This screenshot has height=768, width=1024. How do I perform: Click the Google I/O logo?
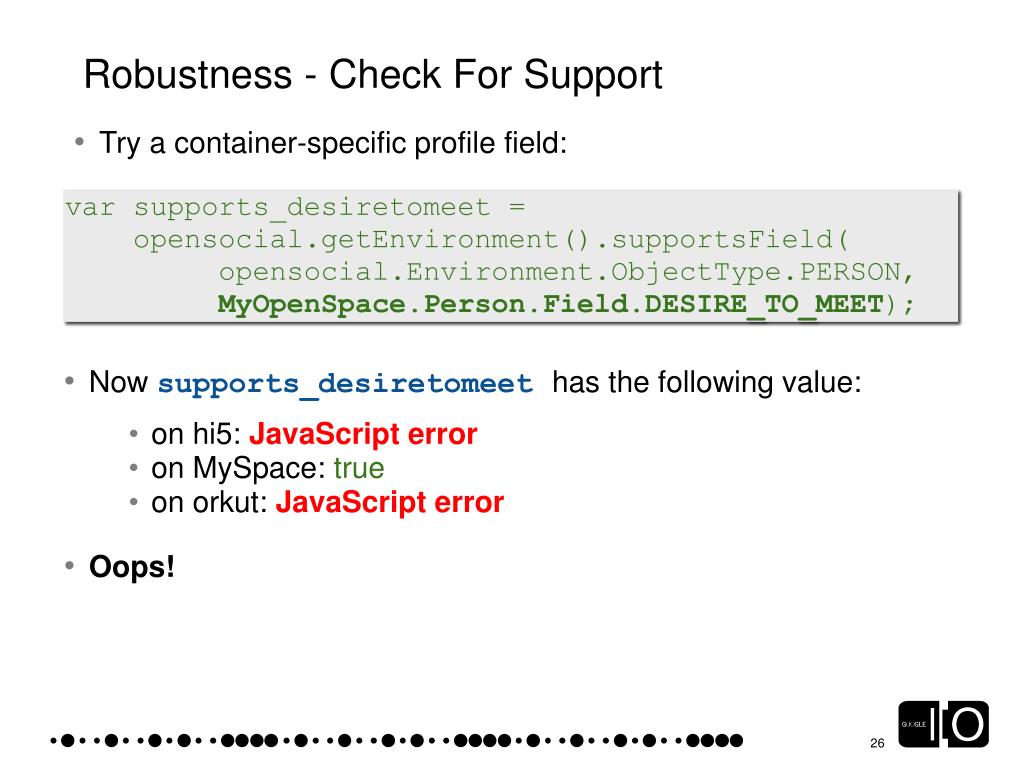point(943,724)
